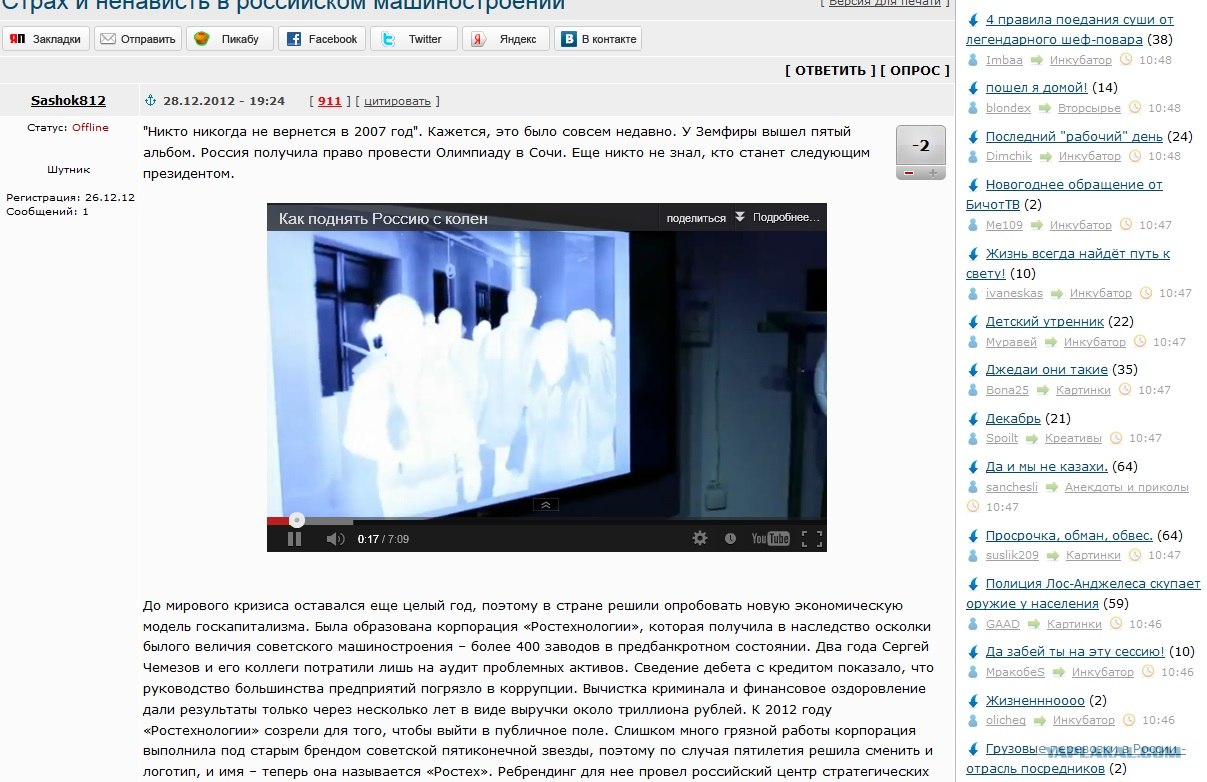The width and height of the screenshot is (1207, 782).
Task: Click цитировать to quote the post
Action: click(x=397, y=101)
